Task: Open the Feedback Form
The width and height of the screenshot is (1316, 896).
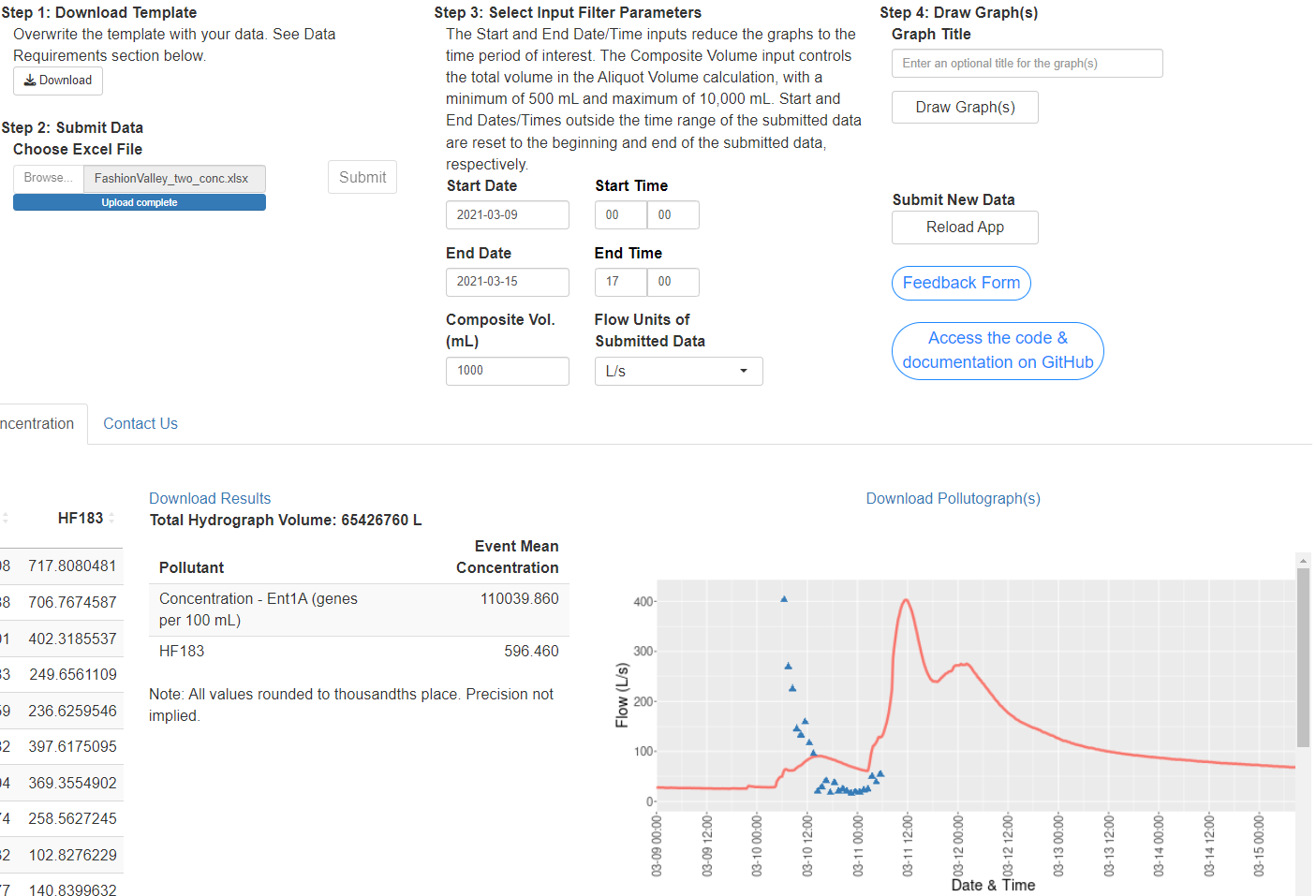Action: click(961, 283)
